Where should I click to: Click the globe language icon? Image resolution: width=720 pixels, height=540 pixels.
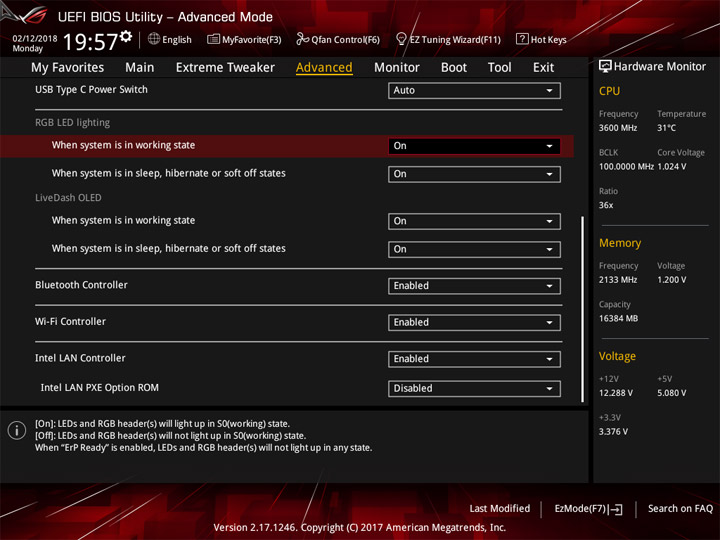point(154,39)
